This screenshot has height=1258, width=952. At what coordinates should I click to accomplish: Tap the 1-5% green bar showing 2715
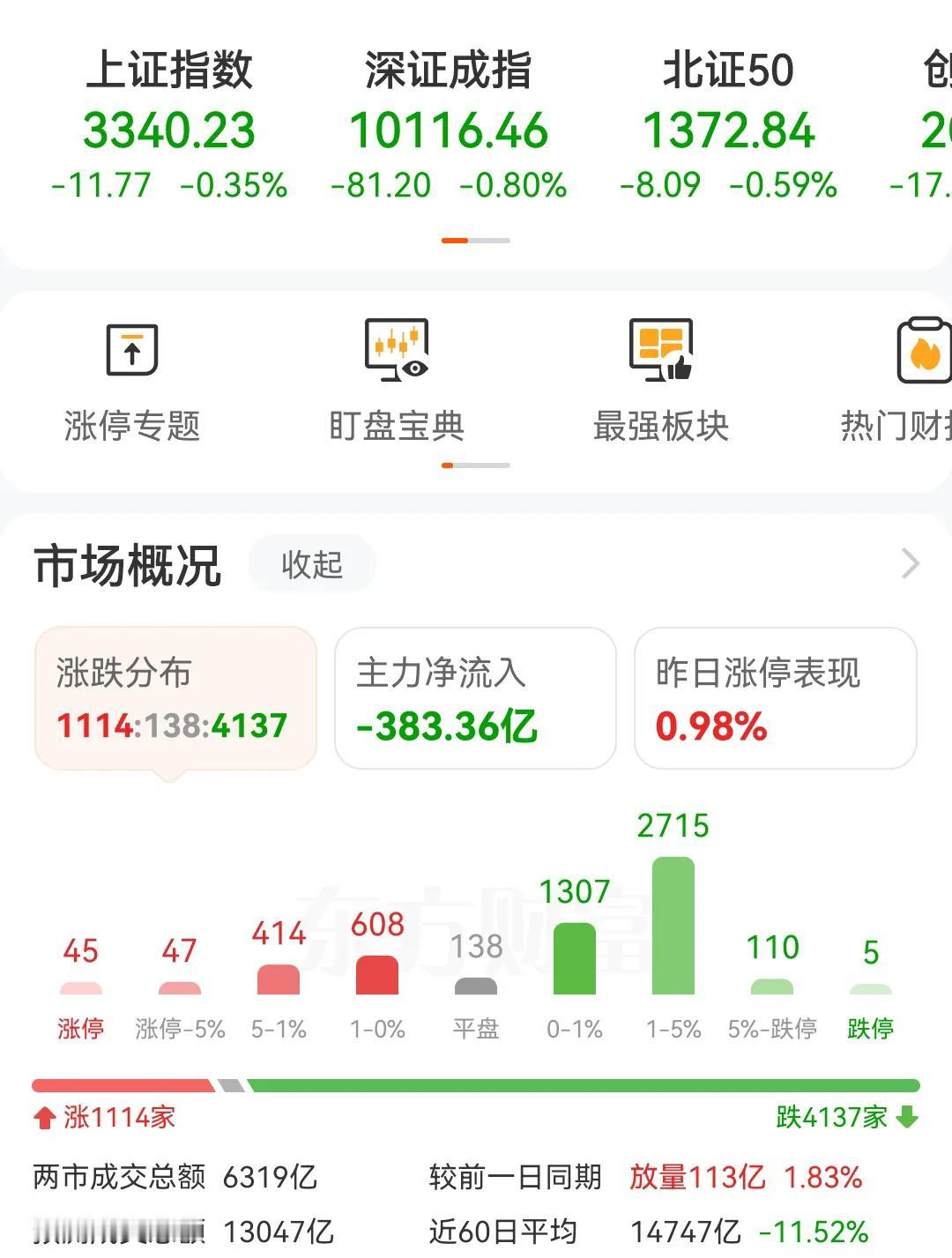click(x=673, y=926)
